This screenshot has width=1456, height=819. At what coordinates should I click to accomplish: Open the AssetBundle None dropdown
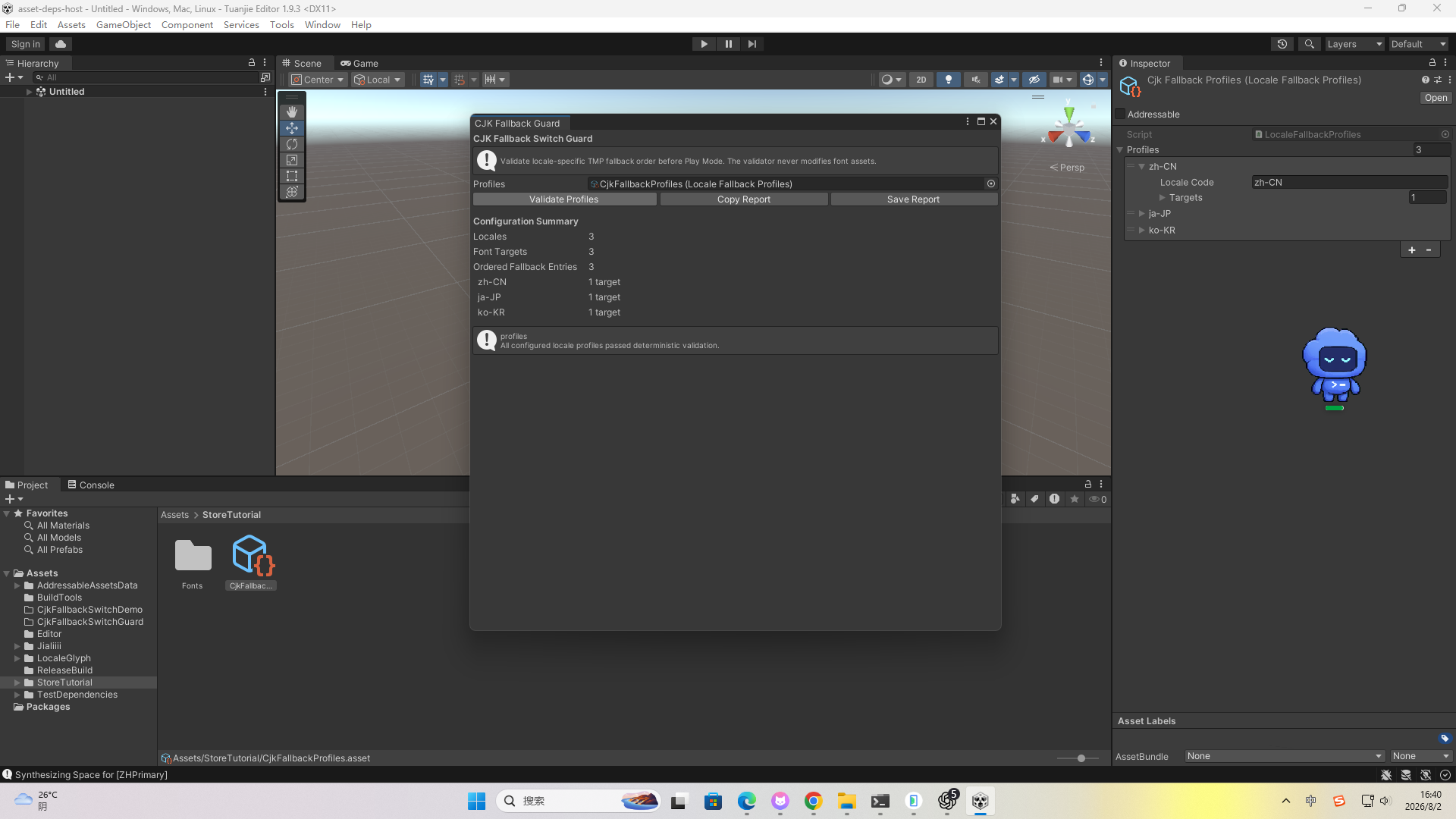coord(1285,756)
